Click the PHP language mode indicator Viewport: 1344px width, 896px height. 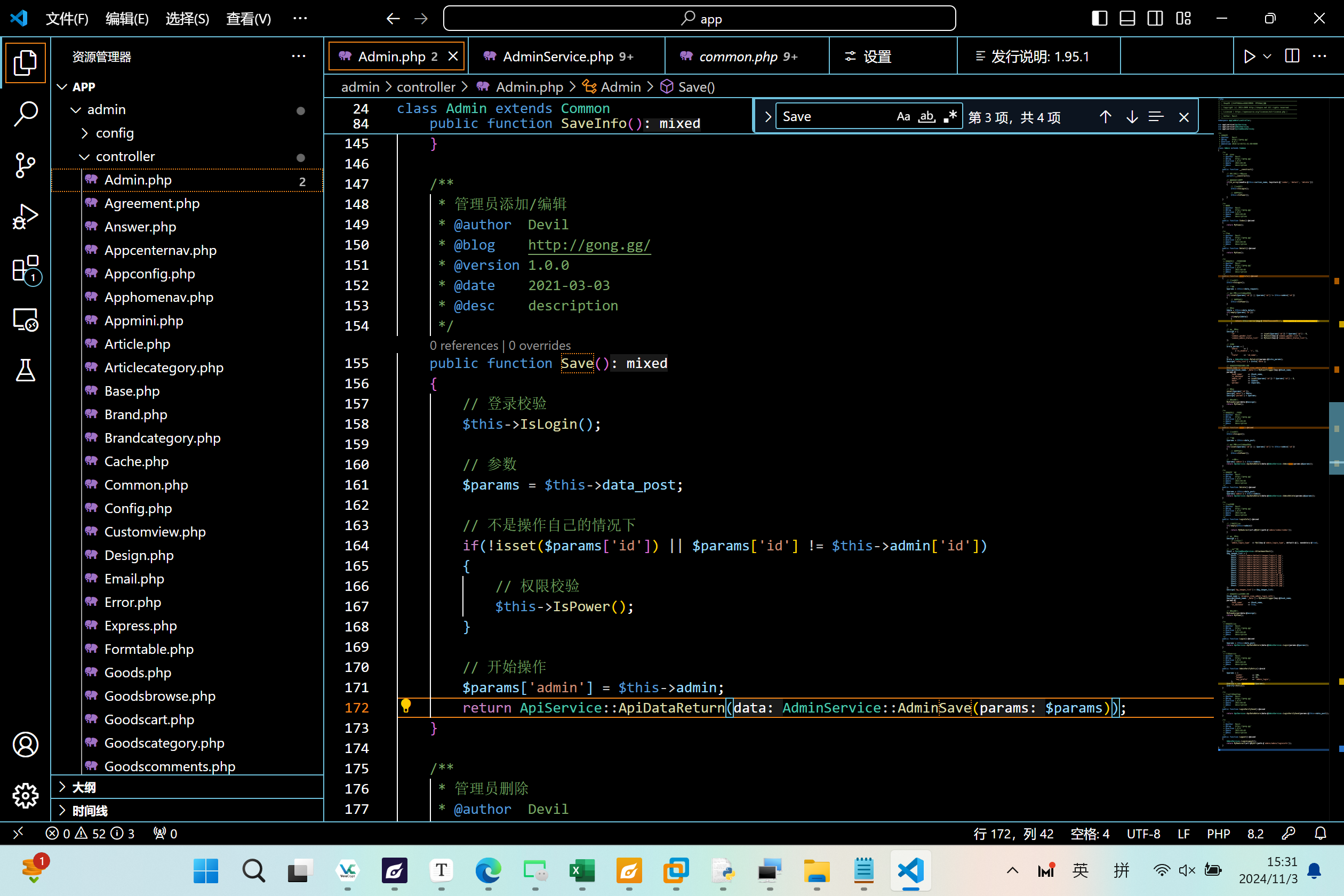(x=1218, y=834)
